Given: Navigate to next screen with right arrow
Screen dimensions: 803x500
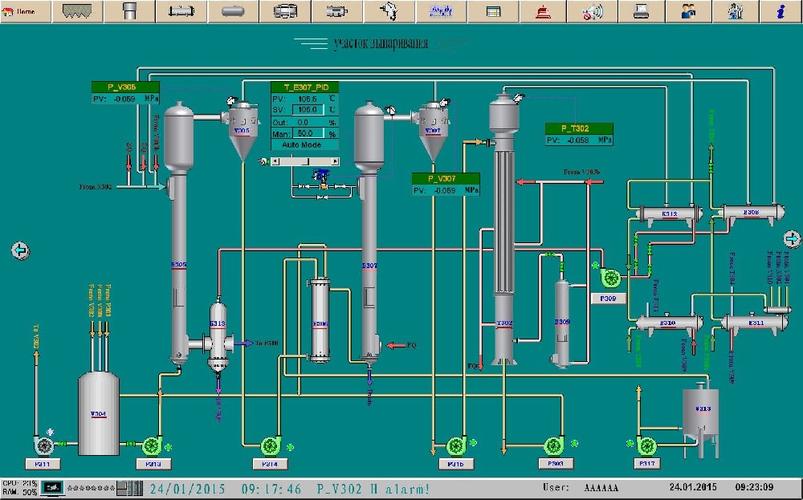Looking at the screenshot, I should [x=792, y=239].
